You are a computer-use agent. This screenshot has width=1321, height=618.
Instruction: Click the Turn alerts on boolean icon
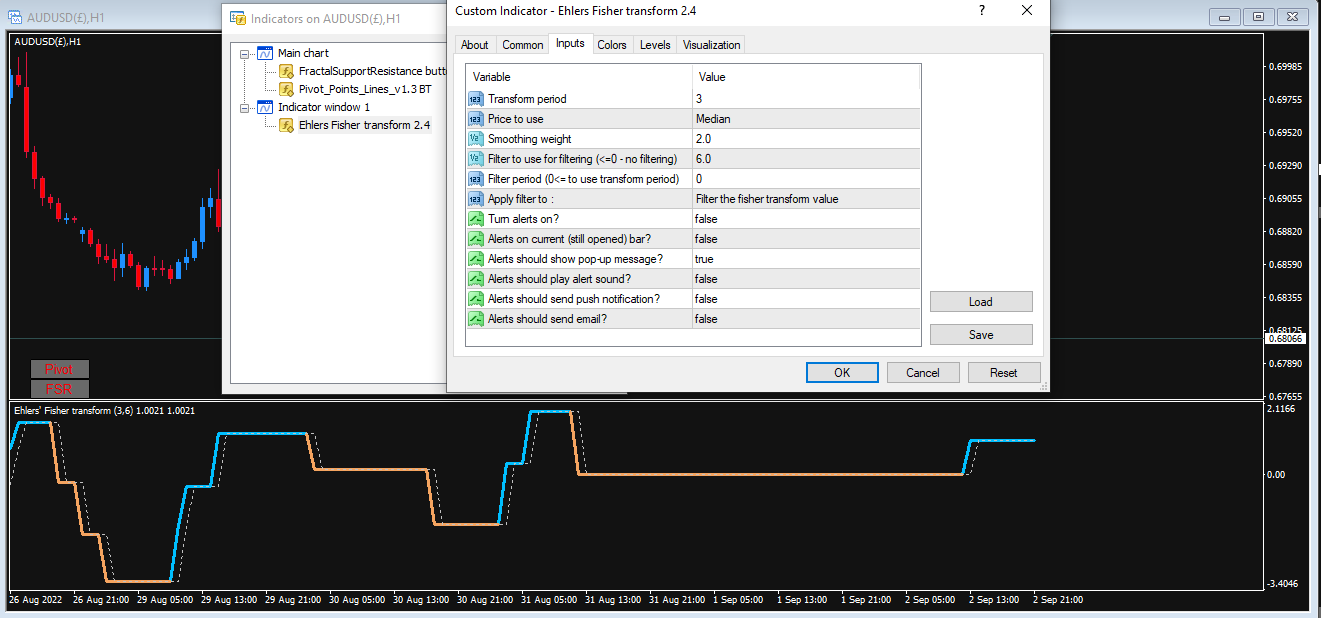point(476,219)
